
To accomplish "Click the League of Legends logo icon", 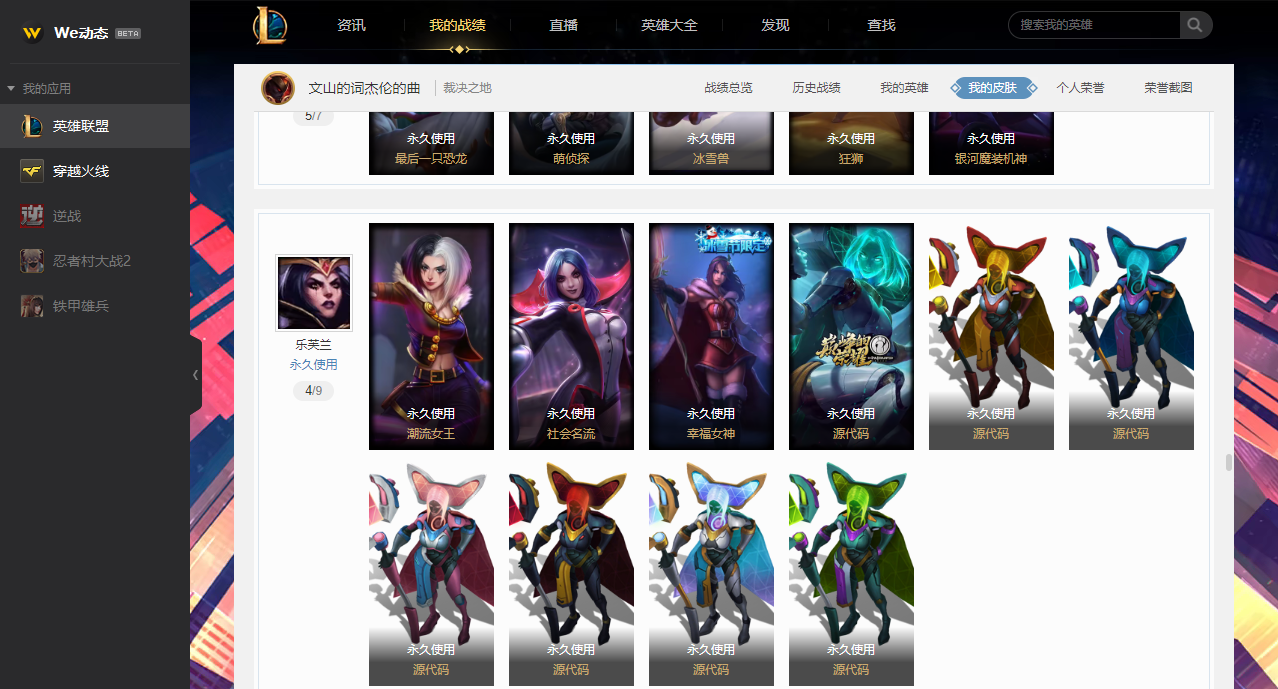I will (x=270, y=25).
